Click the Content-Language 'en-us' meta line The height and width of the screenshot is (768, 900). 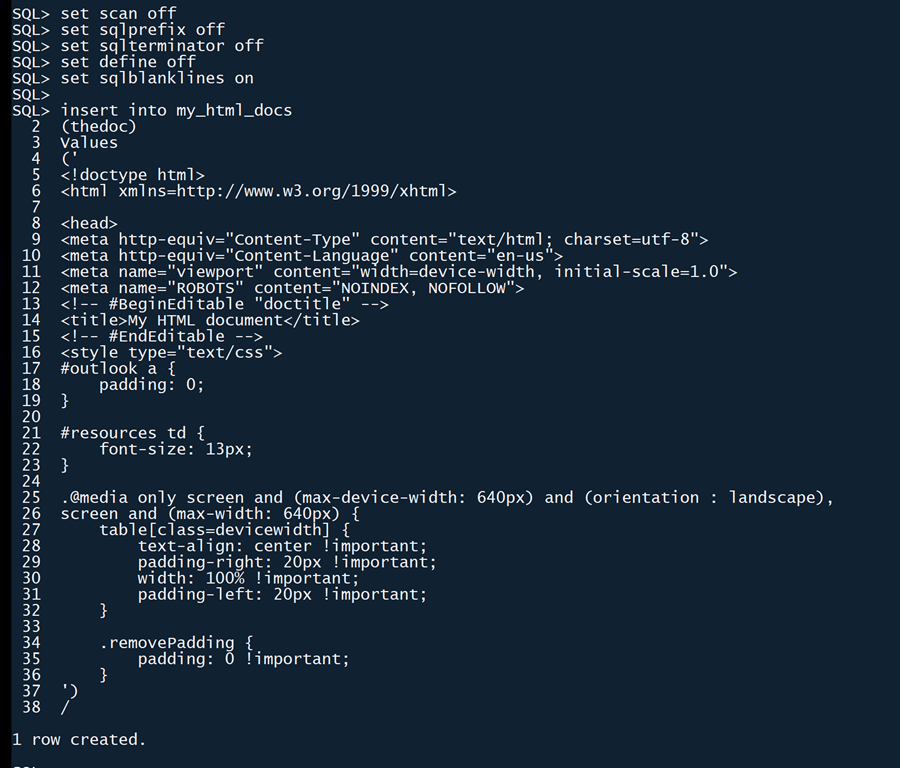click(311, 255)
